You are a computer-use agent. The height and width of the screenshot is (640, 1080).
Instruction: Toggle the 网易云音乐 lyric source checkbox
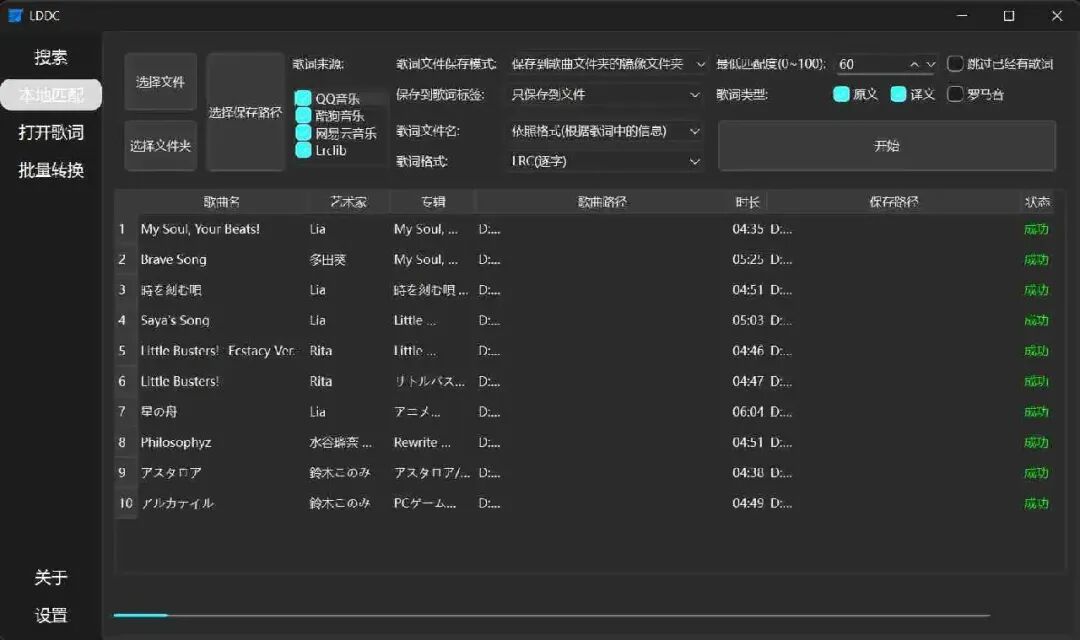[x=303, y=133]
